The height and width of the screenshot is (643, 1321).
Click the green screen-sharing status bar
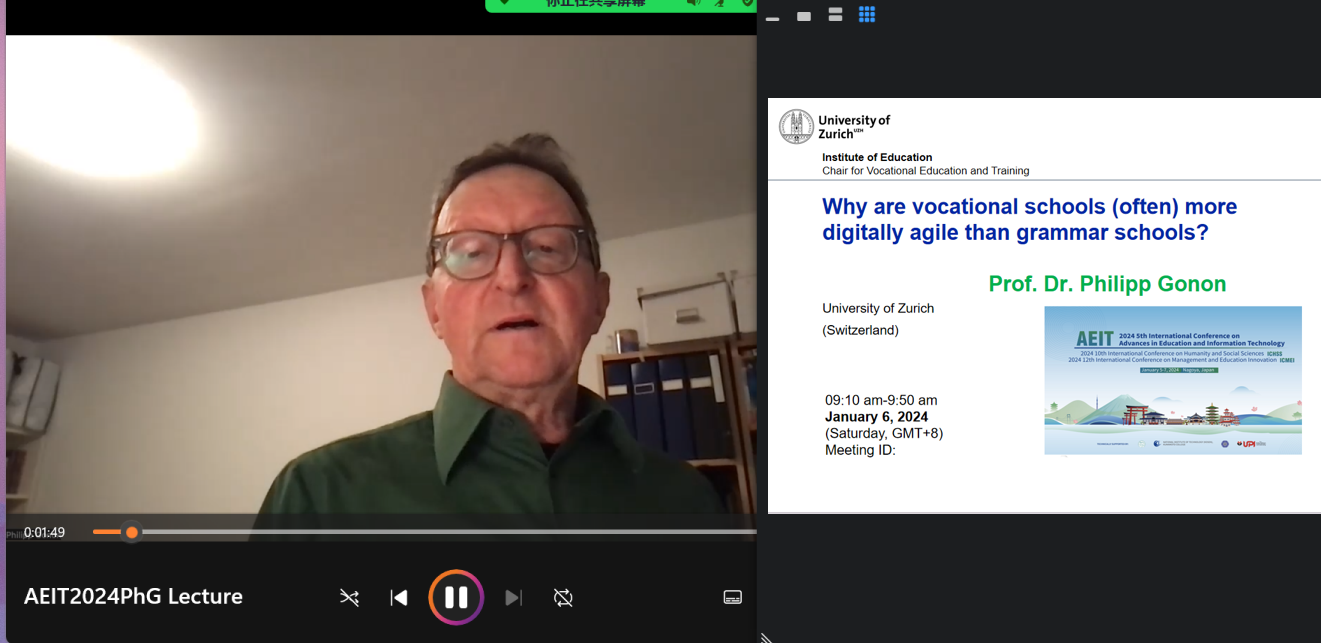(621, 4)
